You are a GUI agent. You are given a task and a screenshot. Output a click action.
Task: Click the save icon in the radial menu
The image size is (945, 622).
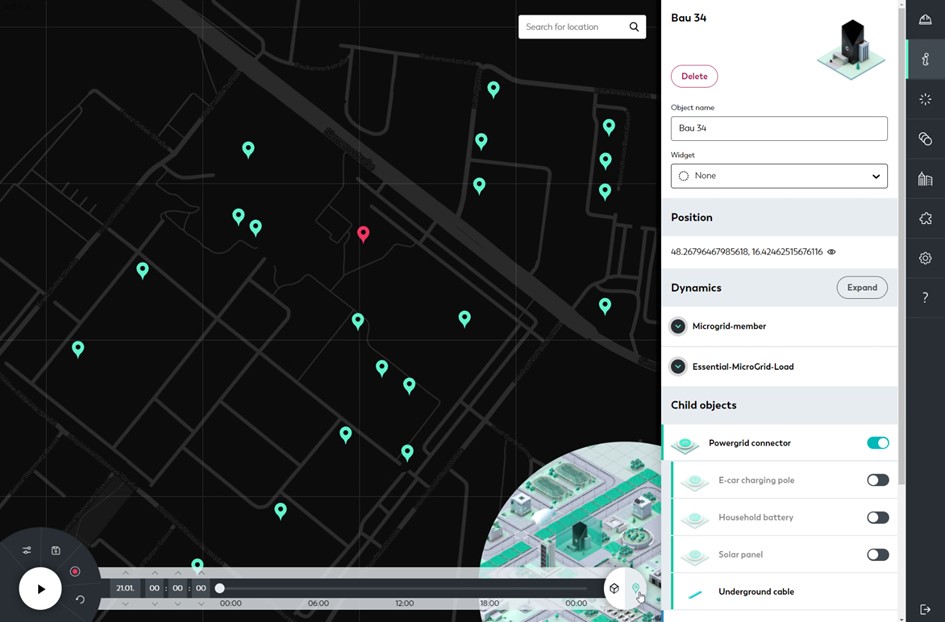pyautogui.click(x=55, y=550)
